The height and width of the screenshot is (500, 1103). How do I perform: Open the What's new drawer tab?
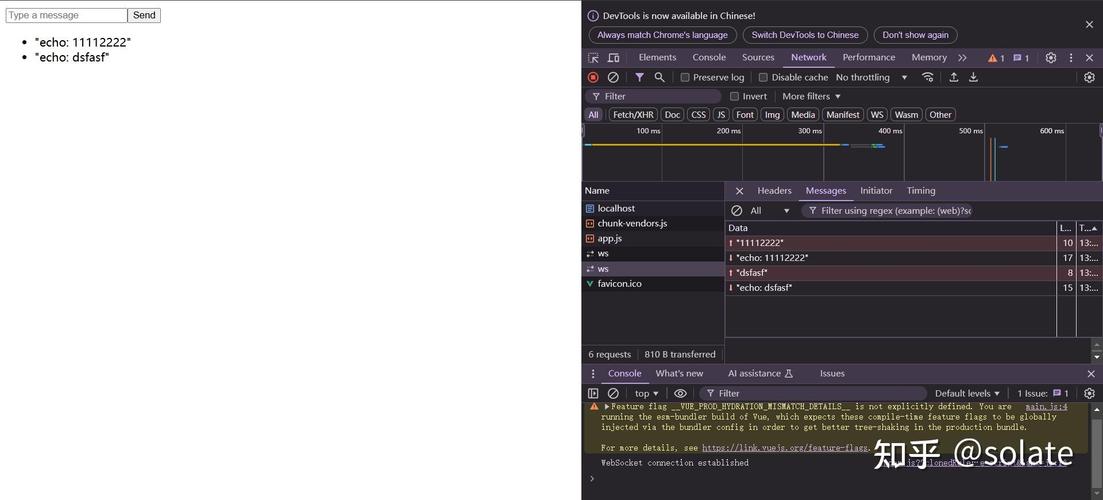pyautogui.click(x=679, y=373)
